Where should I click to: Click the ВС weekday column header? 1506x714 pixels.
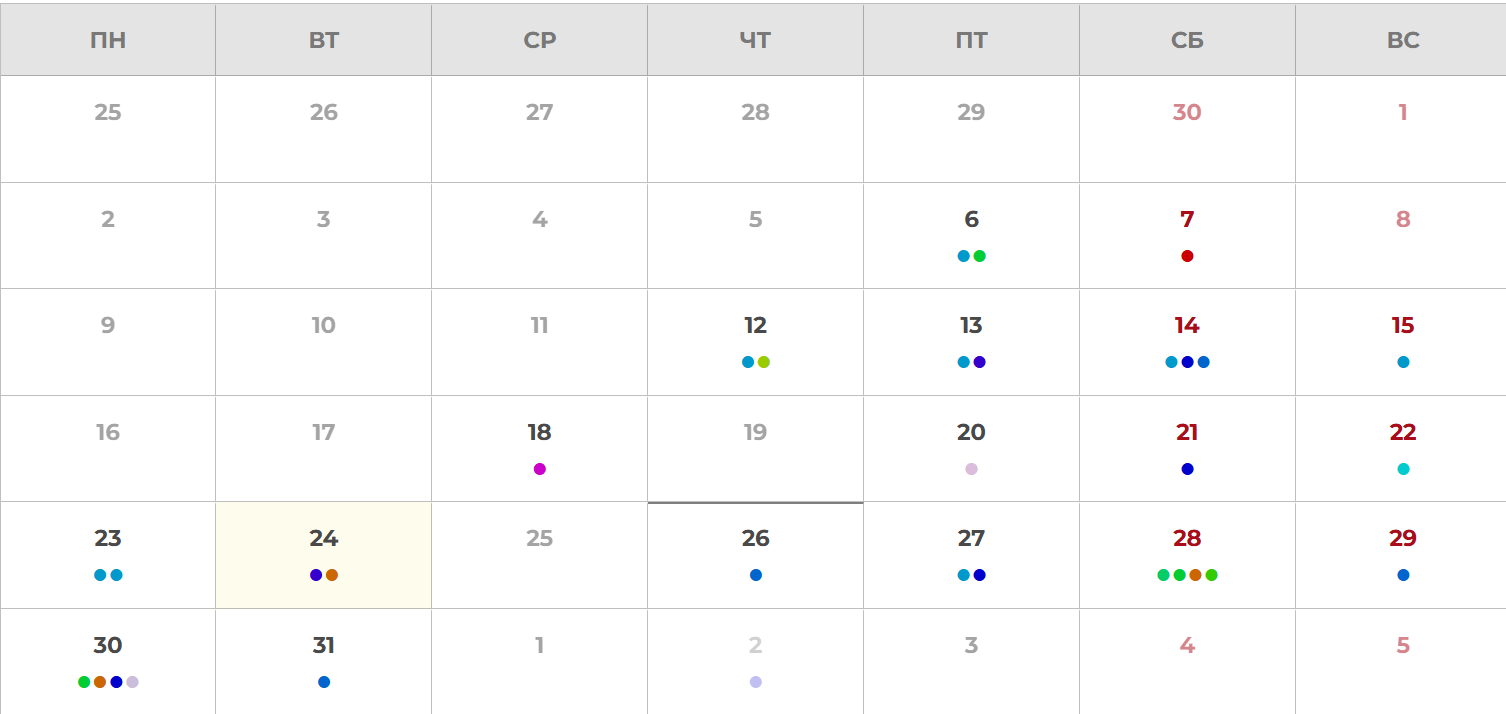point(1403,40)
